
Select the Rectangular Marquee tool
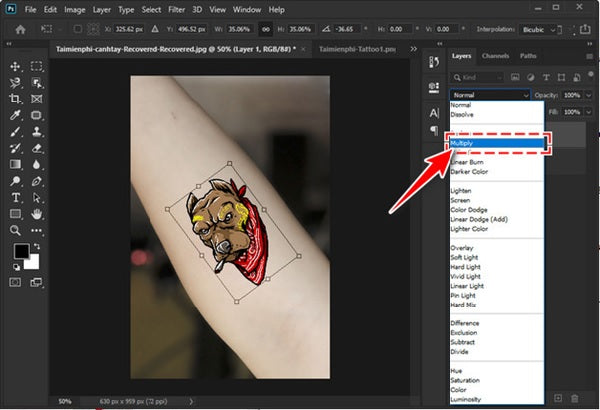[37, 66]
